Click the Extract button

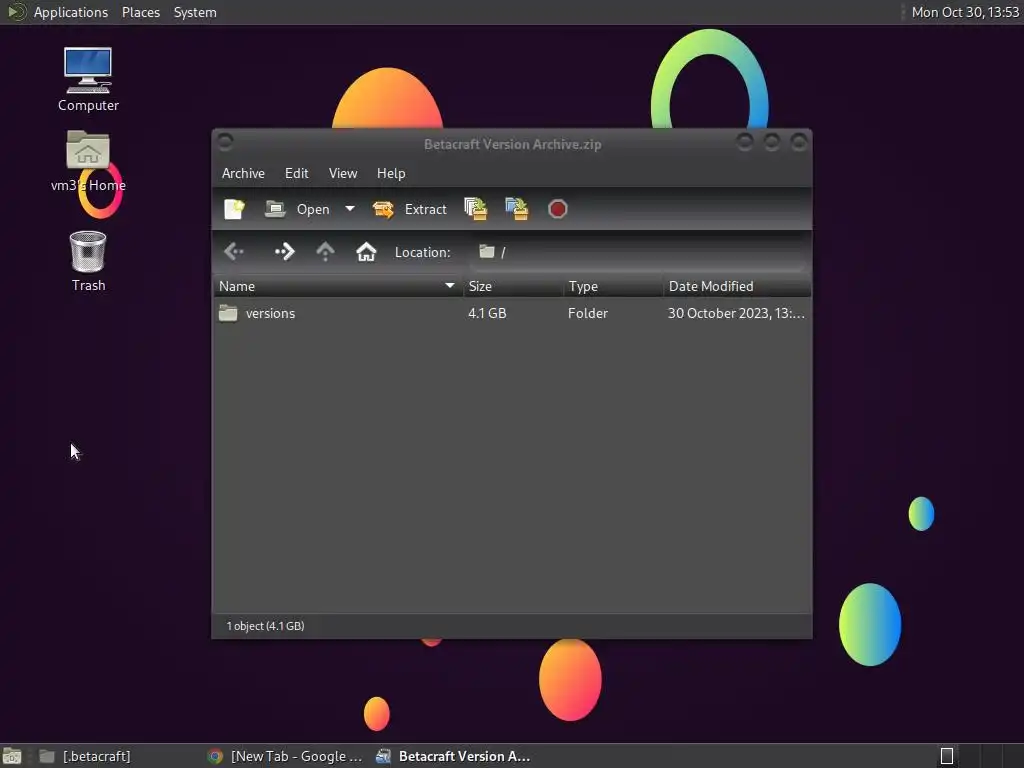point(410,209)
